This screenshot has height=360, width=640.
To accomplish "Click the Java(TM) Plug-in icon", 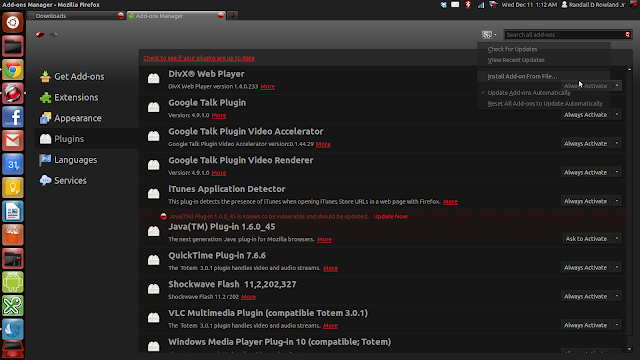I will click(x=153, y=231).
